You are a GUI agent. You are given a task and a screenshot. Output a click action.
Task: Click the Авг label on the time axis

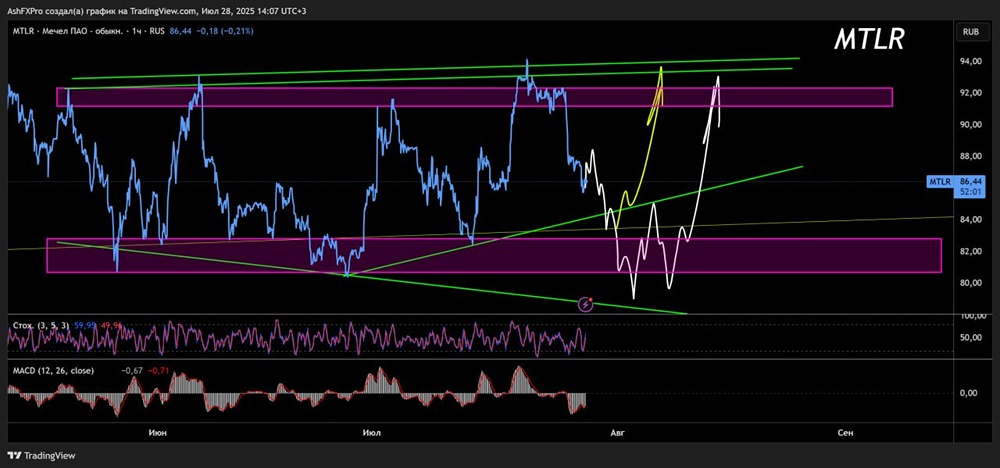[x=618, y=433]
